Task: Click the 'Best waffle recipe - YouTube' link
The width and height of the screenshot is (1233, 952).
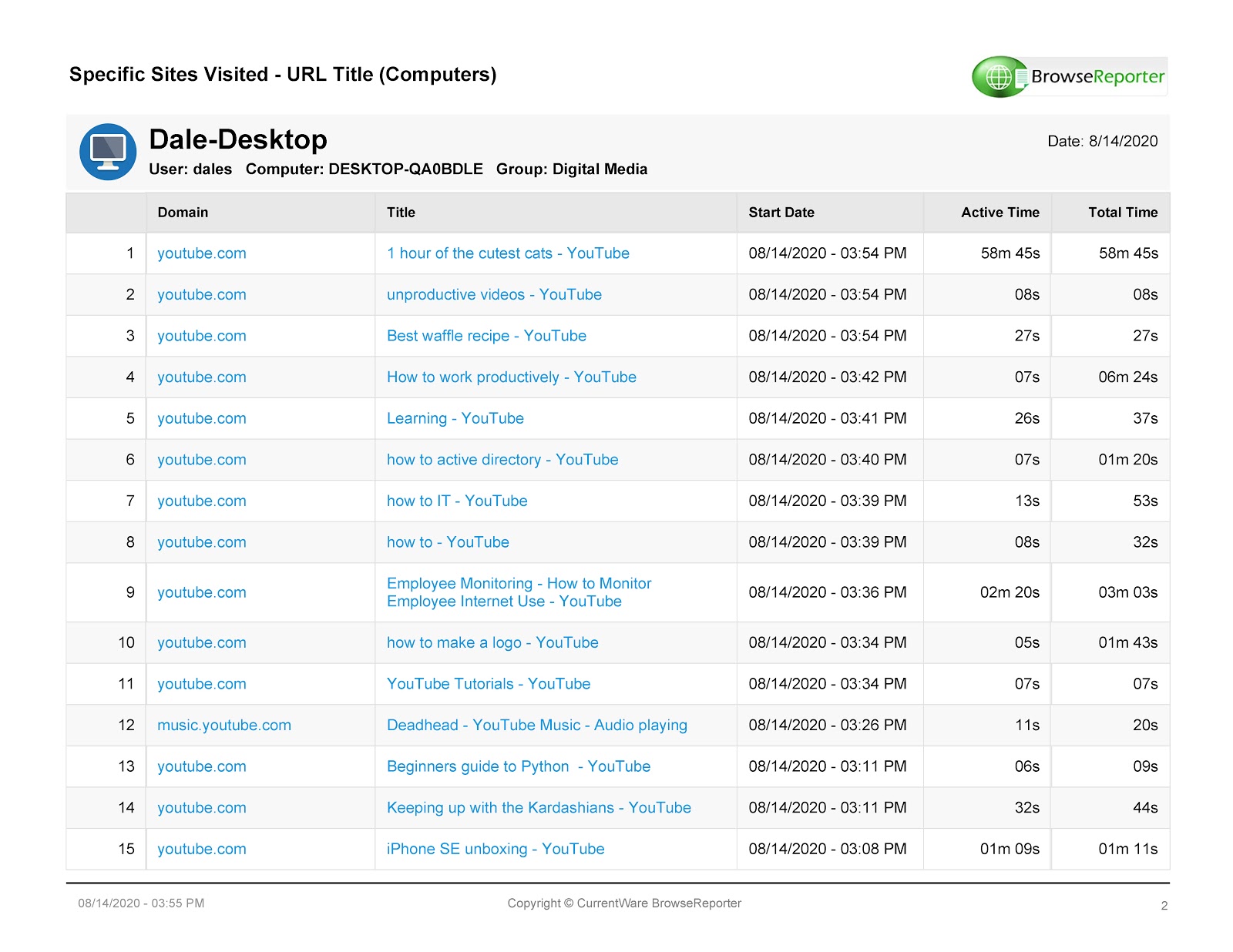Action: tap(486, 336)
